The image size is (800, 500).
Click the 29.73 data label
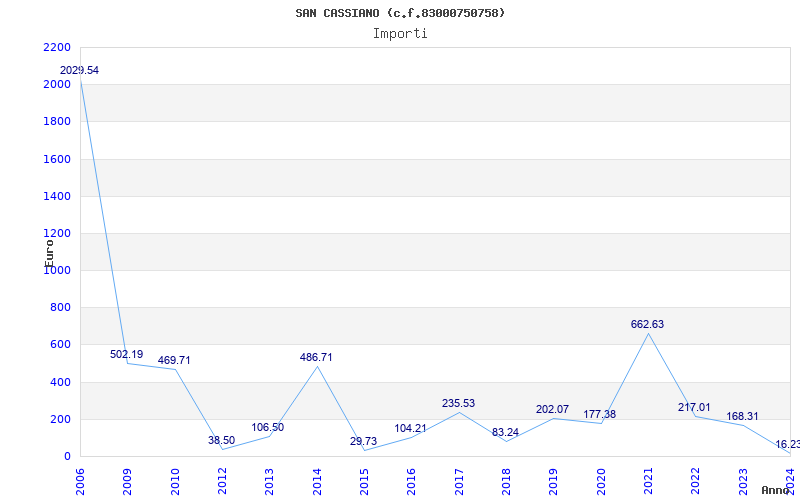pos(363,441)
